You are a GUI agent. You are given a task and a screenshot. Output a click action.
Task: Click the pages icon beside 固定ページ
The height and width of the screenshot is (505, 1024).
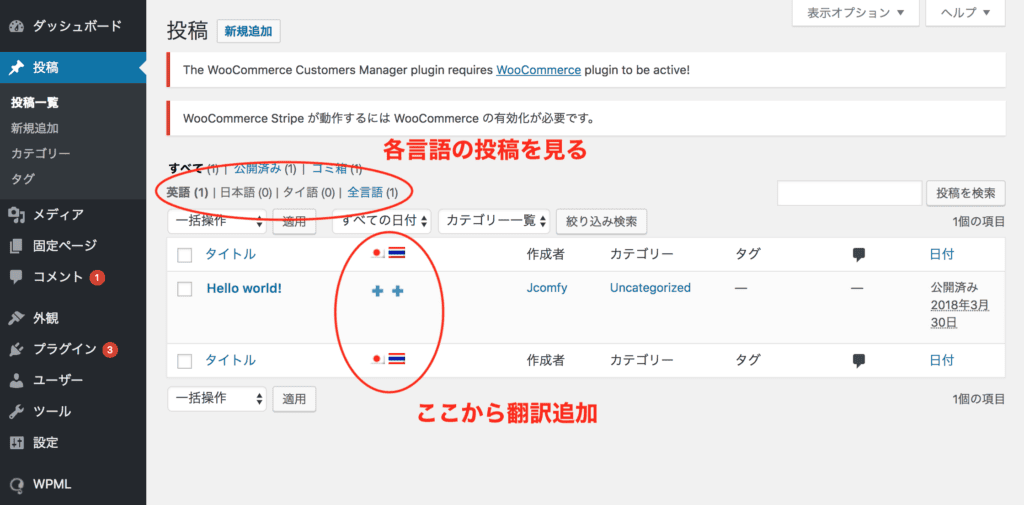click(18, 246)
